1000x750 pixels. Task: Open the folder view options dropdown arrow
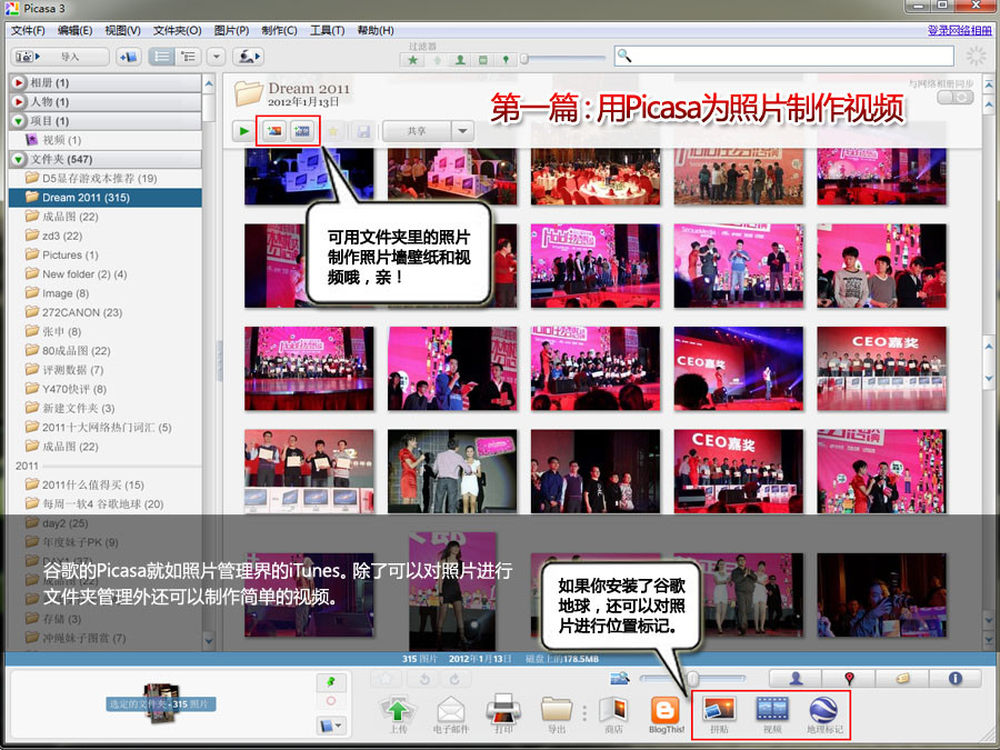coord(216,57)
